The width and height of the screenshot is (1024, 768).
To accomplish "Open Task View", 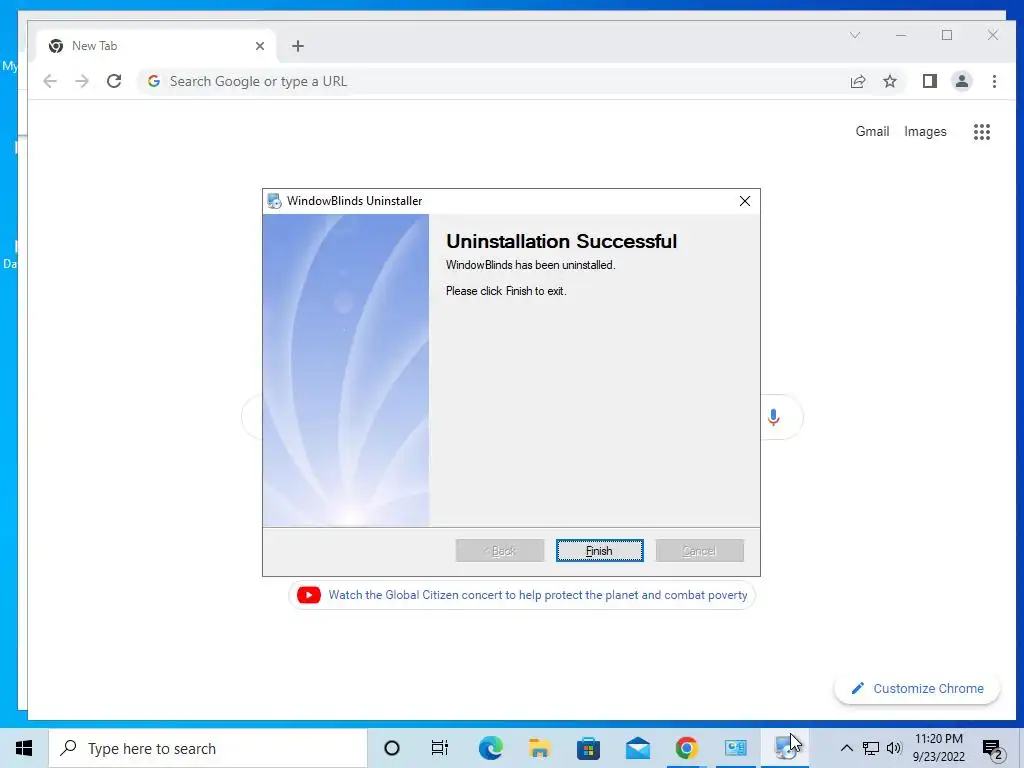I will point(440,748).
